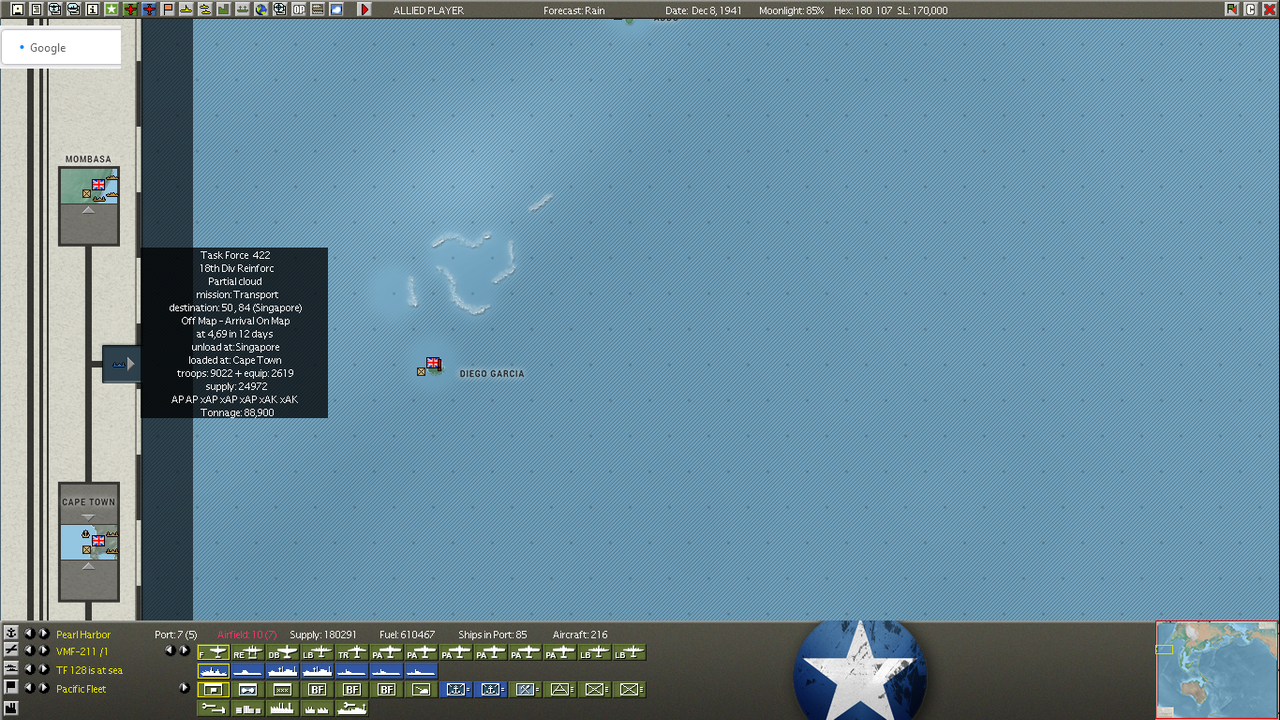This screenshot has height=720, width=1280.
Task: Click 'Pacific Fleet' HQ name
Action: 81,689
